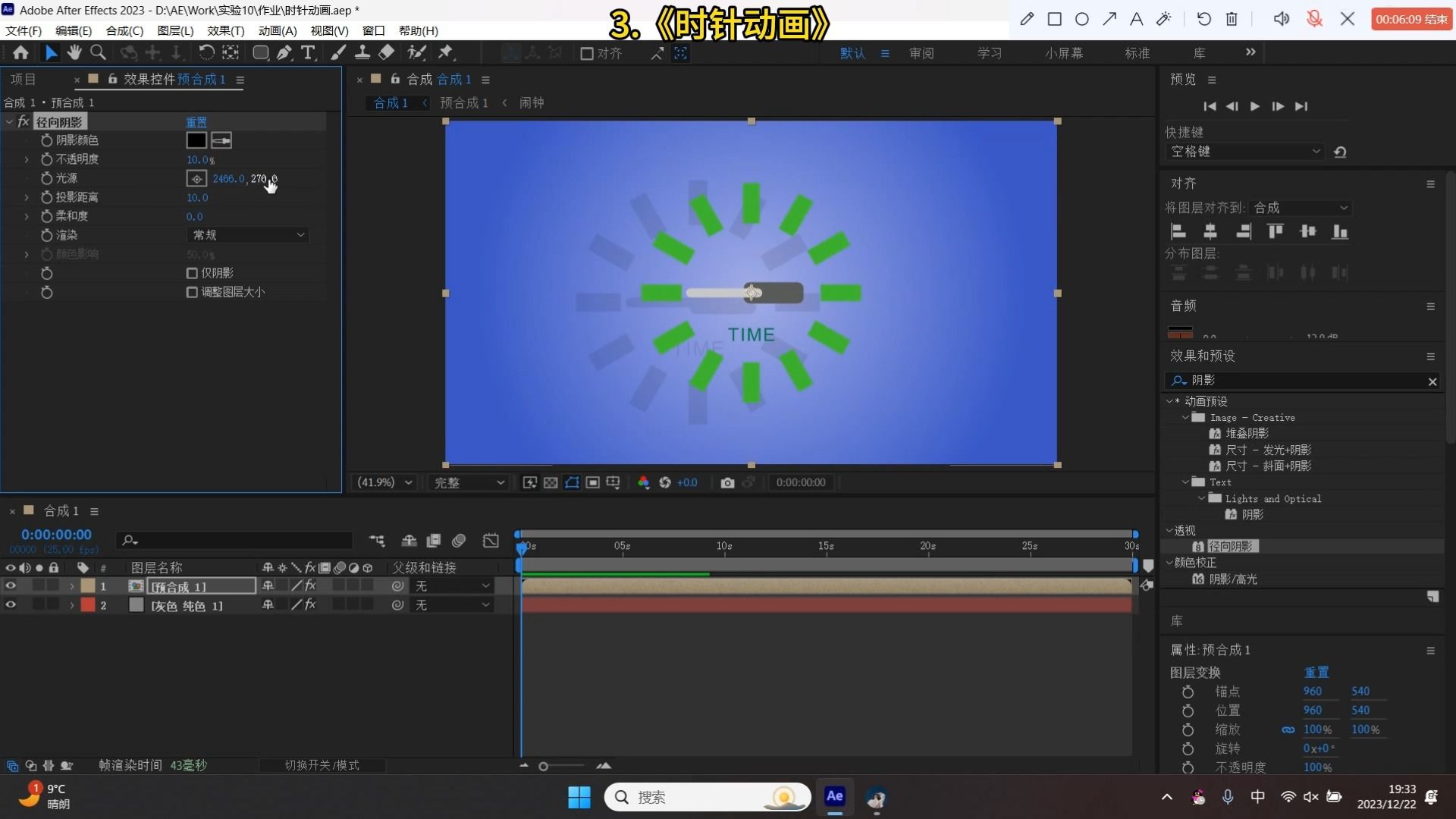Open the 渲染 常规 dropdown
1456x819 pixels.
(x=247, y=235)
